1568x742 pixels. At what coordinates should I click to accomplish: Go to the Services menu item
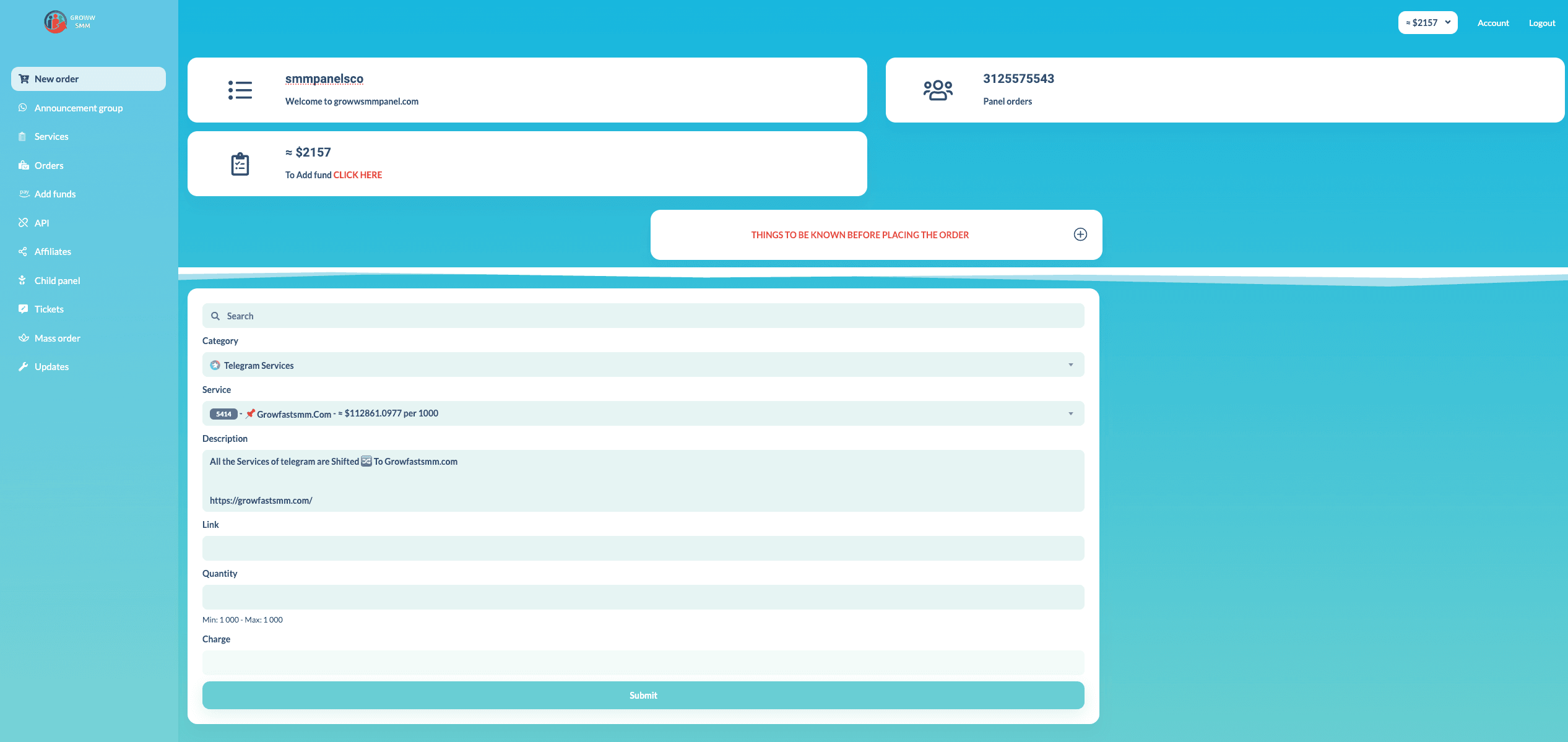point(51,137)
